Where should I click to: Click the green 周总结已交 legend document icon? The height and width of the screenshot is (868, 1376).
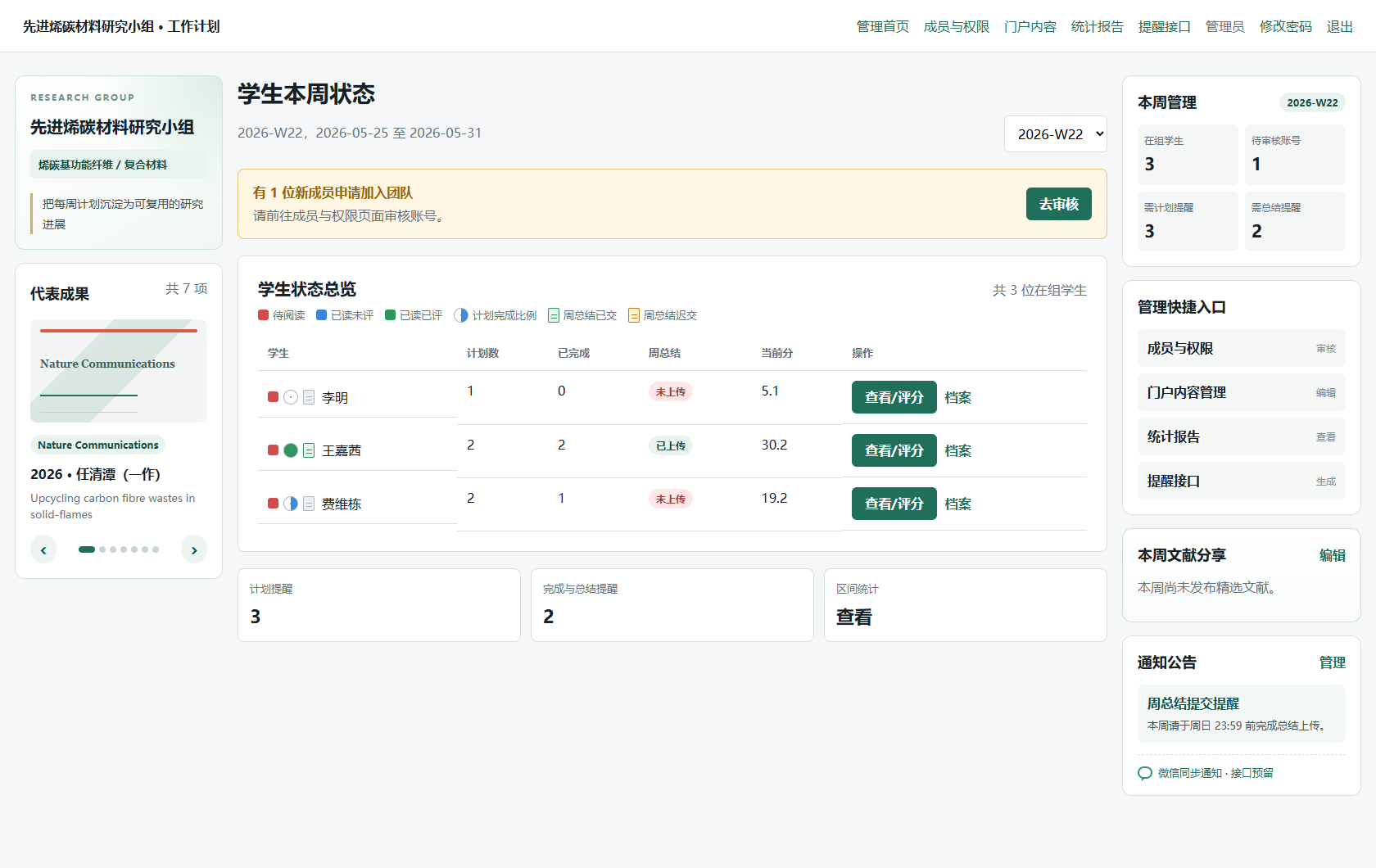tap(554, 315)
